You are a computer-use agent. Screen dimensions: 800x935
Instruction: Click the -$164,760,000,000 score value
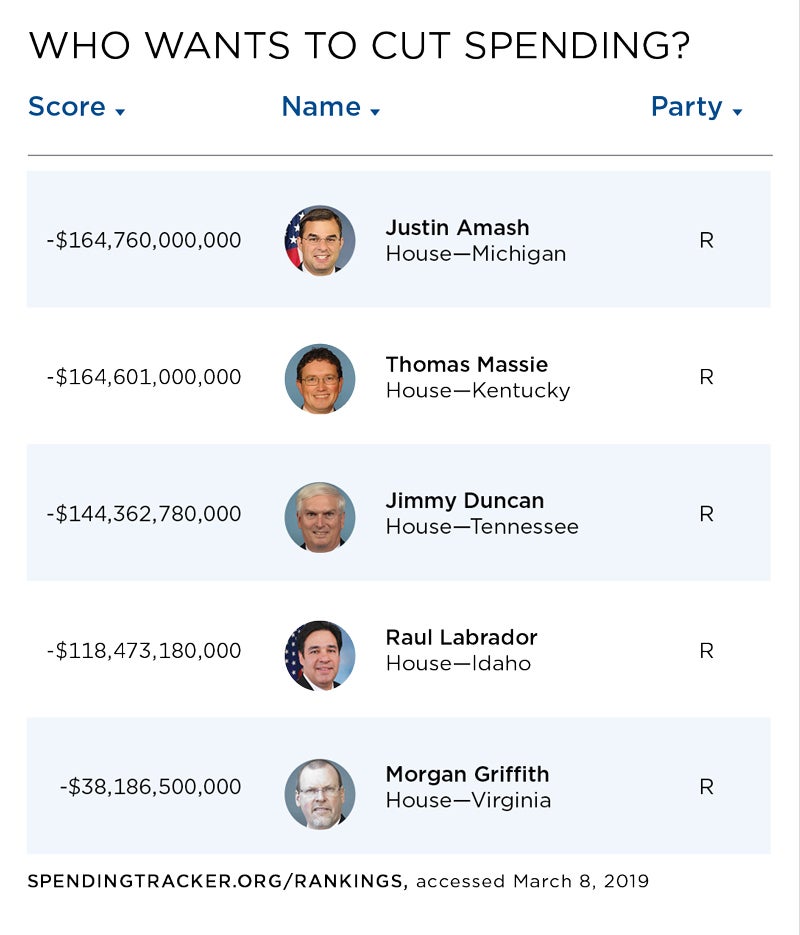coord(144,241)
